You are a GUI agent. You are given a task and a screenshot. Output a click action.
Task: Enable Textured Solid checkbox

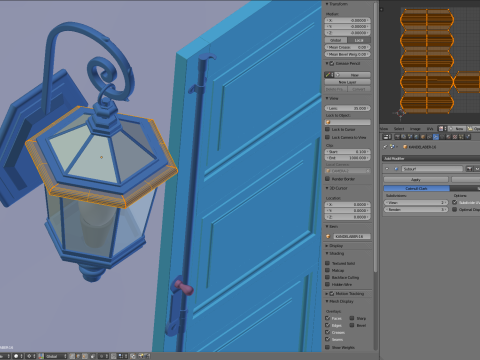click(x=327, y=263)
